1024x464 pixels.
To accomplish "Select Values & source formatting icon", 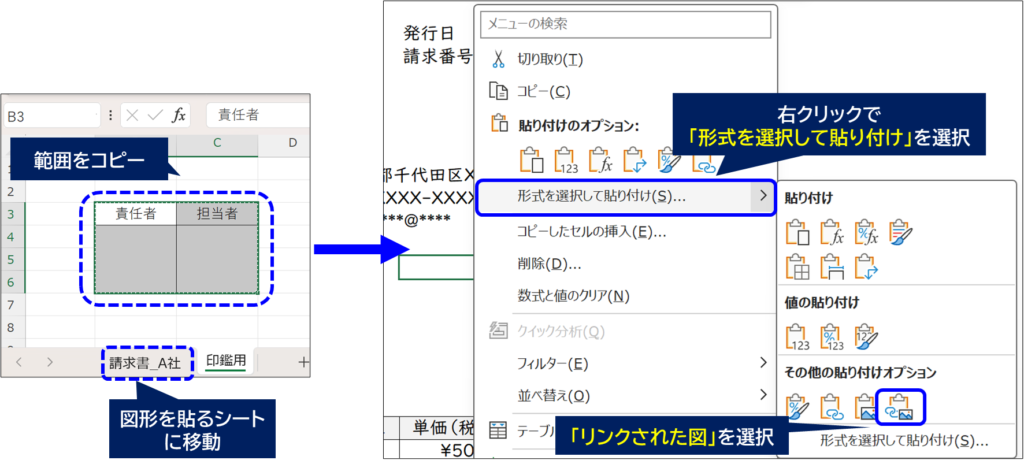I will [867, 336].
